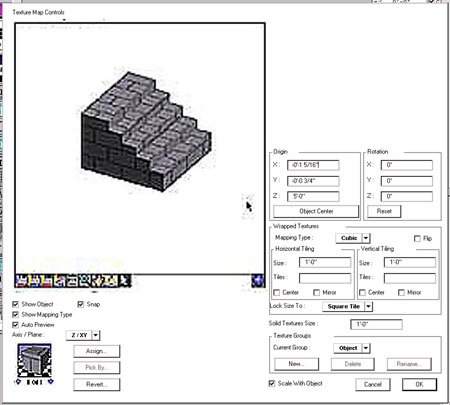Click the Rotation Reset button
Screen dimensions: 450x405
[x=384, y=211]
